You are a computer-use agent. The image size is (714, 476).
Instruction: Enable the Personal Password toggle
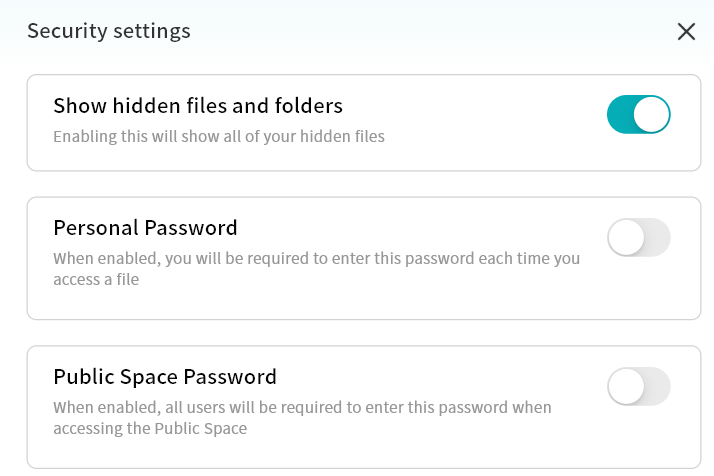pyautogui.click(x=638, y=237)
